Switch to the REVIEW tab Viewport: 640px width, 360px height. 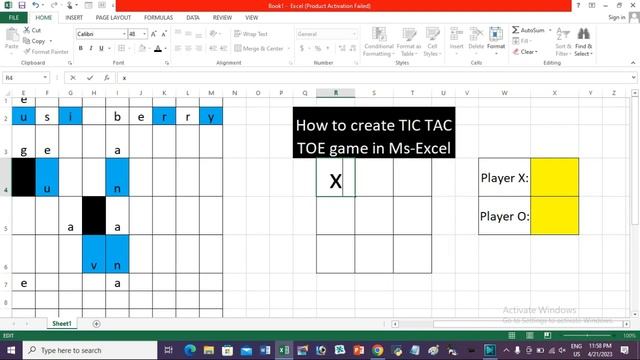coord(222,18)
